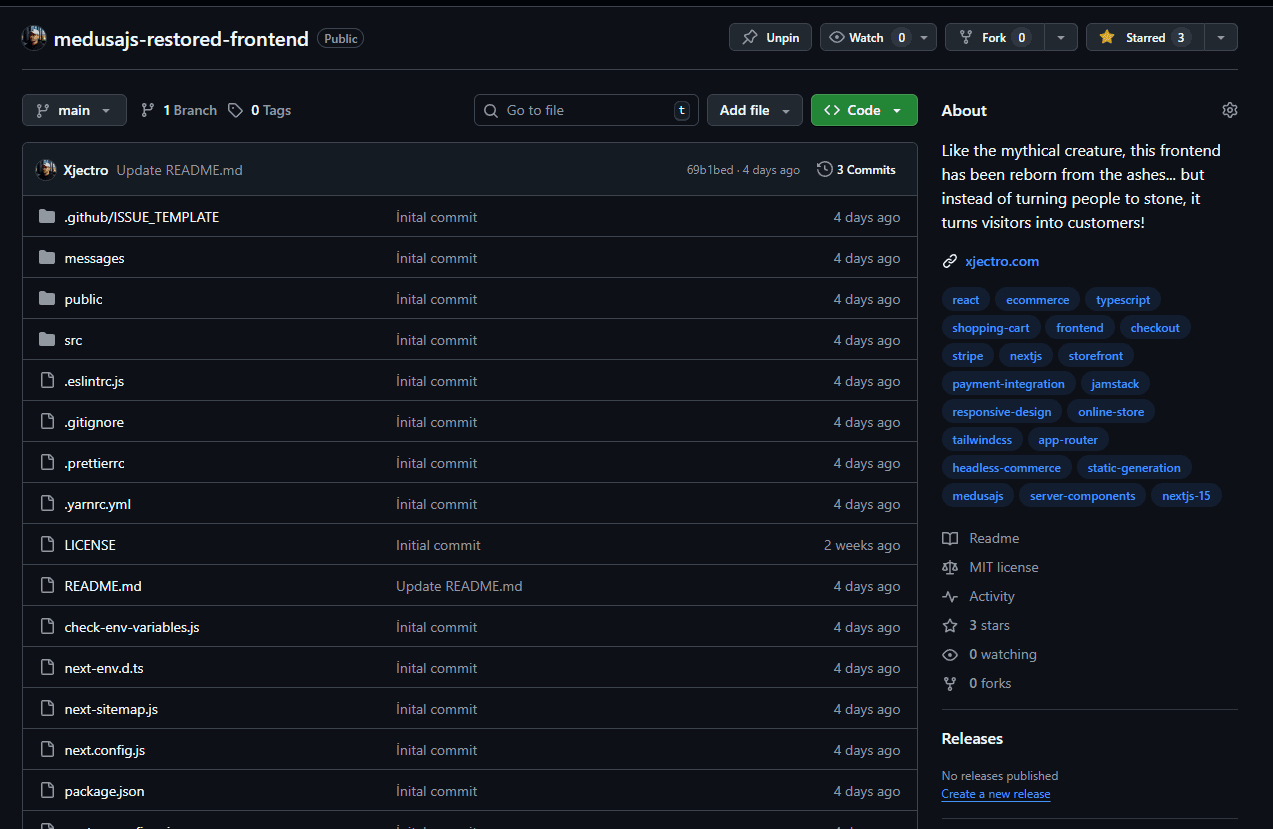Image resolution: width=1273 pixels, height=829 pixels.
Task: Click the clock icon beside 3 Commits
Action: (822, 169)
